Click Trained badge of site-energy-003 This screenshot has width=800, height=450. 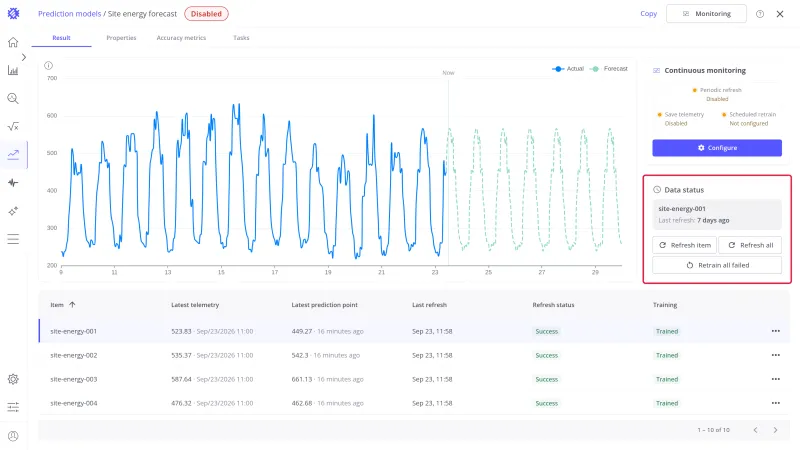(667, 379)
